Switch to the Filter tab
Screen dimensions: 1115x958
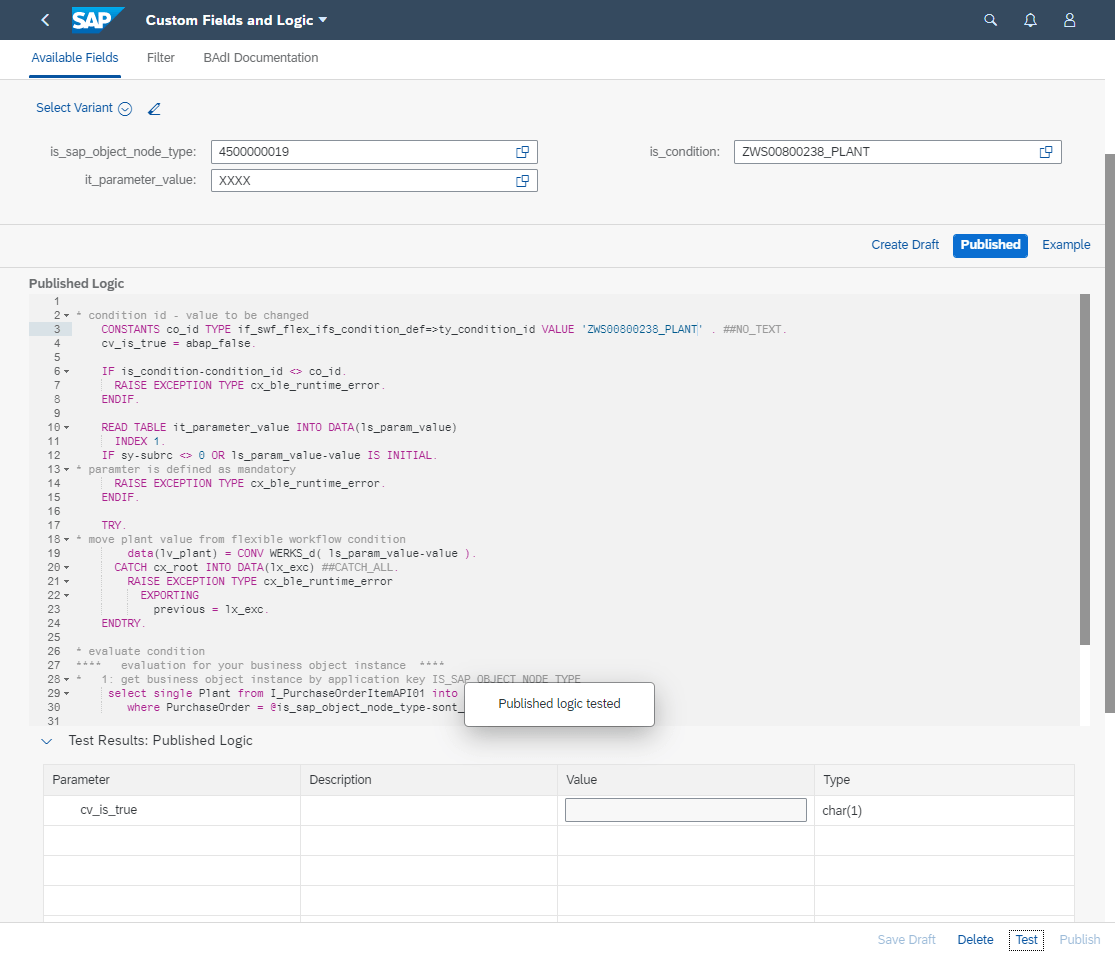pos(161,58)
